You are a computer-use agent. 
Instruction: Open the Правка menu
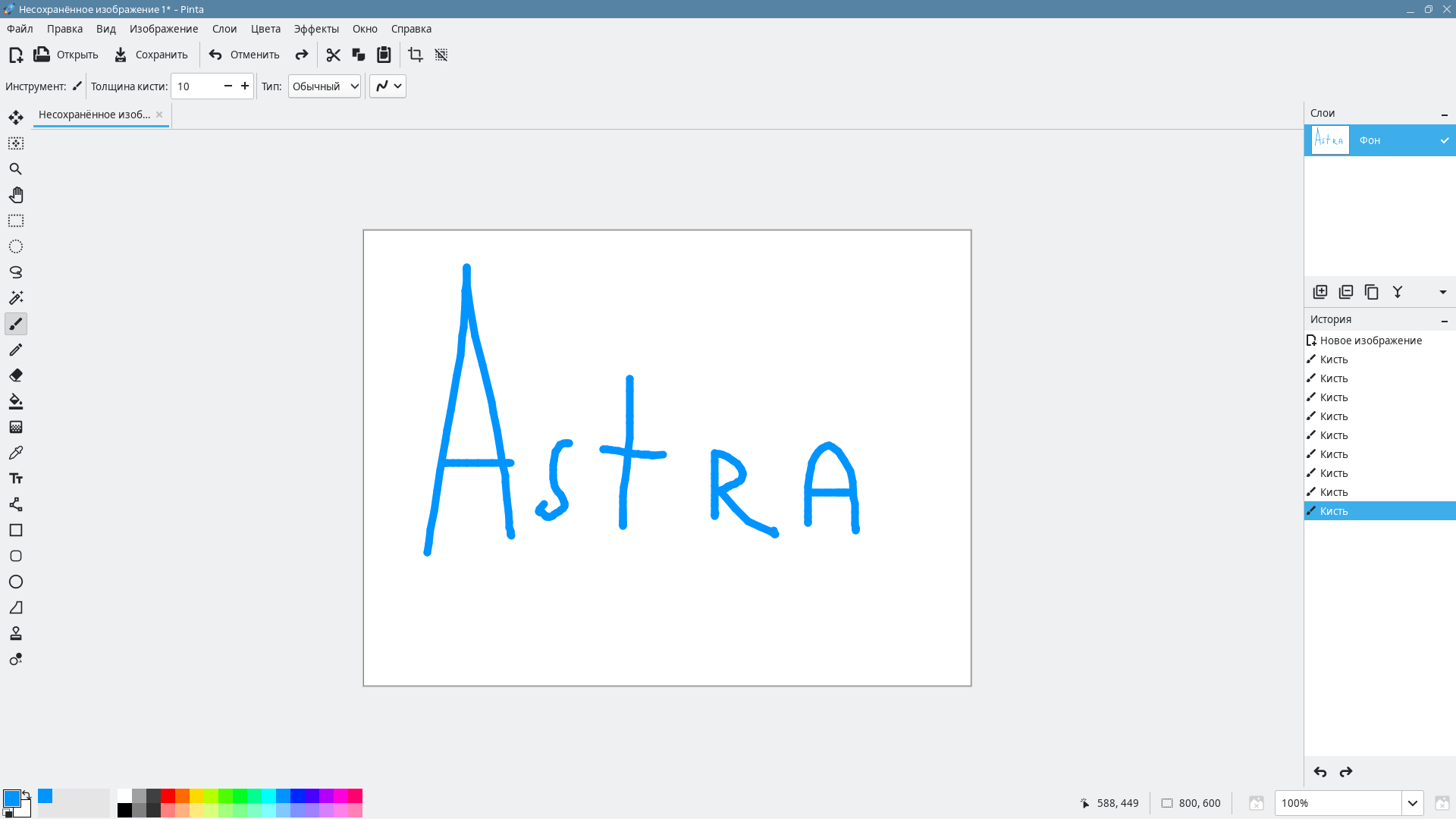[64, 29]
